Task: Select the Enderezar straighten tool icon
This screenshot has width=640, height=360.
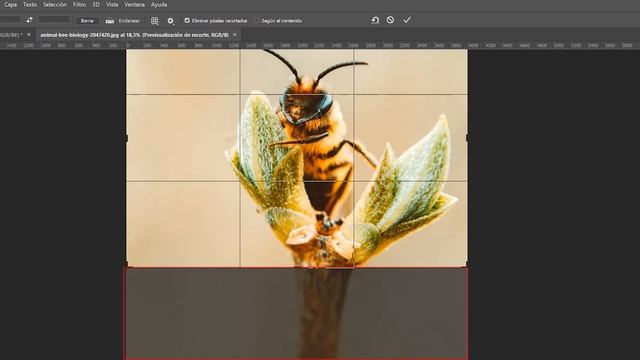Action: click(110, 20)
